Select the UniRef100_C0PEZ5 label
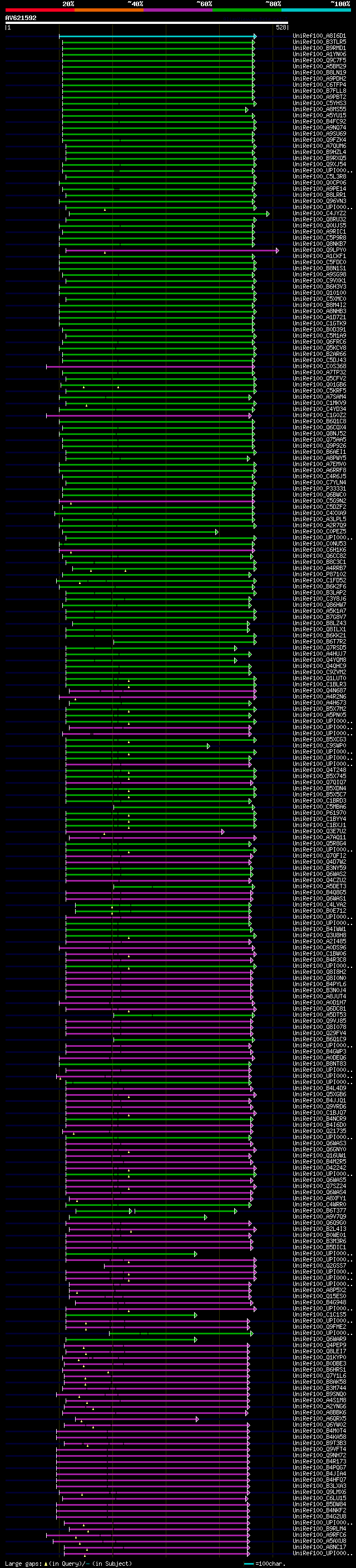 319,532
